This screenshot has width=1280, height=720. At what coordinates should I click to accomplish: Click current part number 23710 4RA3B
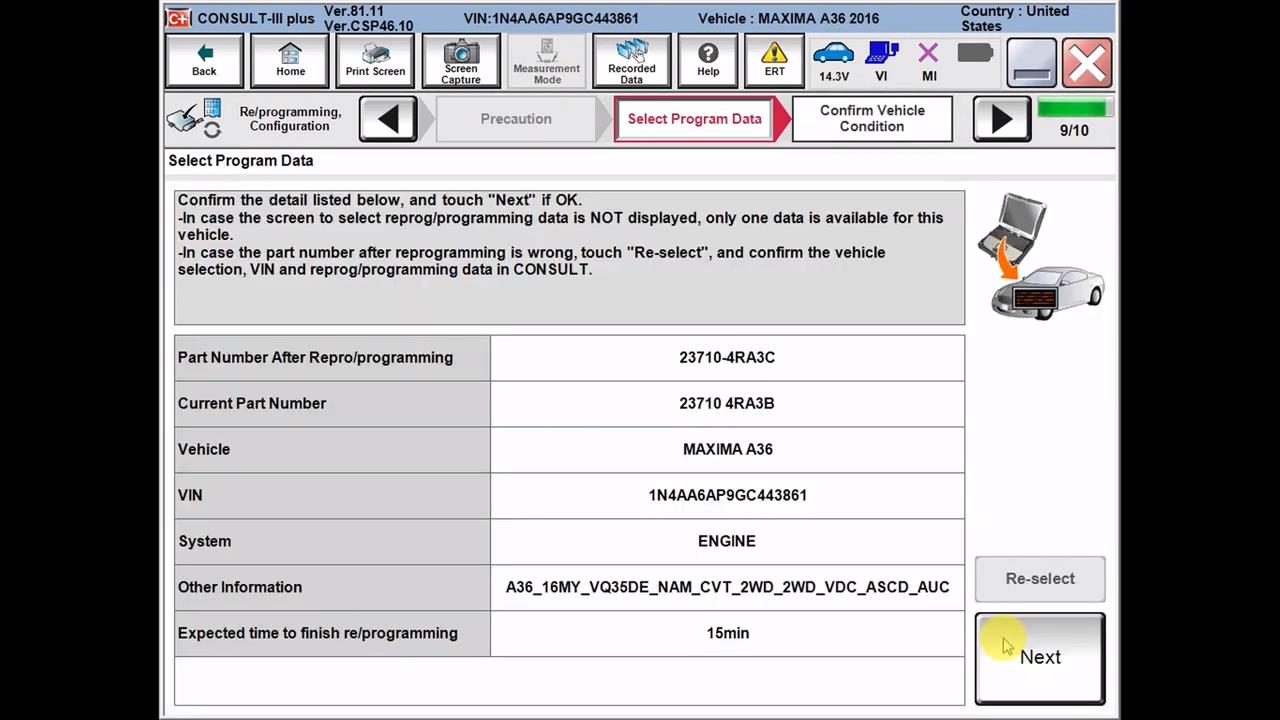tap(727, 403)
